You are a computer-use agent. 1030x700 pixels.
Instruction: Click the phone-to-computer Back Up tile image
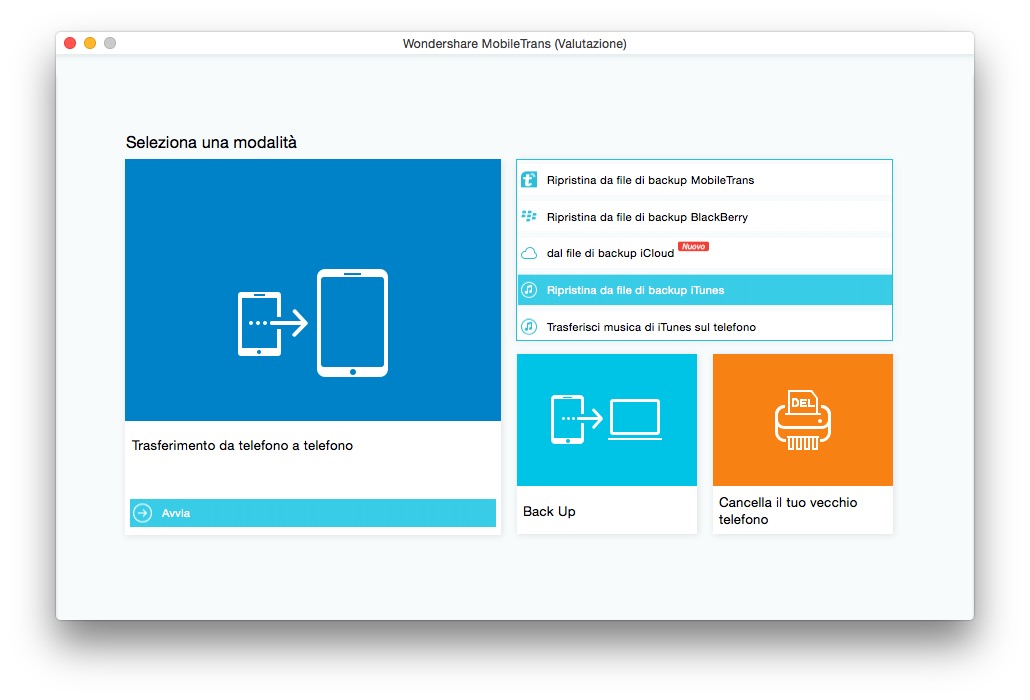[x=606, y=420]
